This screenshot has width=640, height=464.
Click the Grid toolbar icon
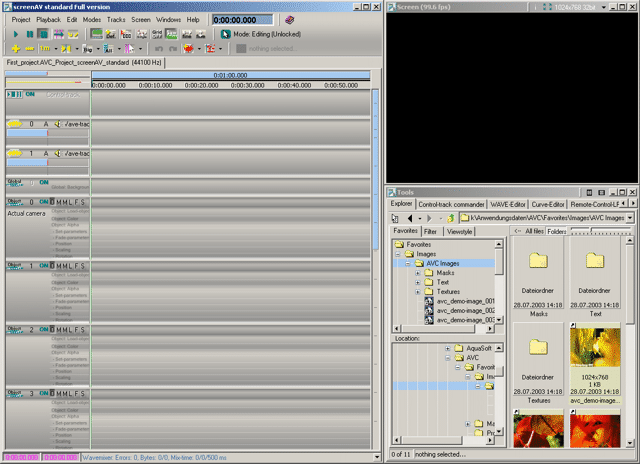pyautogui.click(x=157, y=34)
